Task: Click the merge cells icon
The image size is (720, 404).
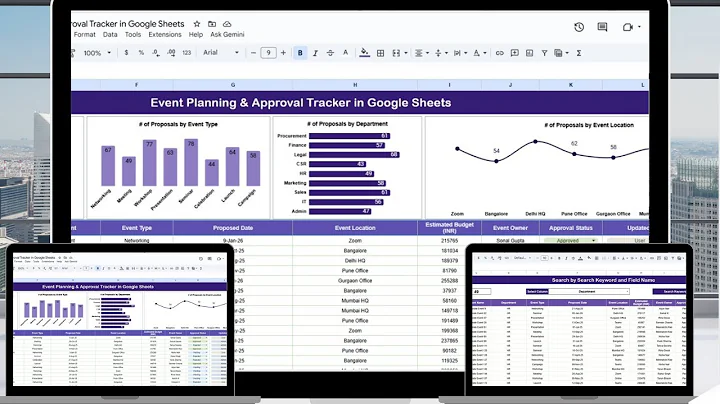Action: click(396, 53)
